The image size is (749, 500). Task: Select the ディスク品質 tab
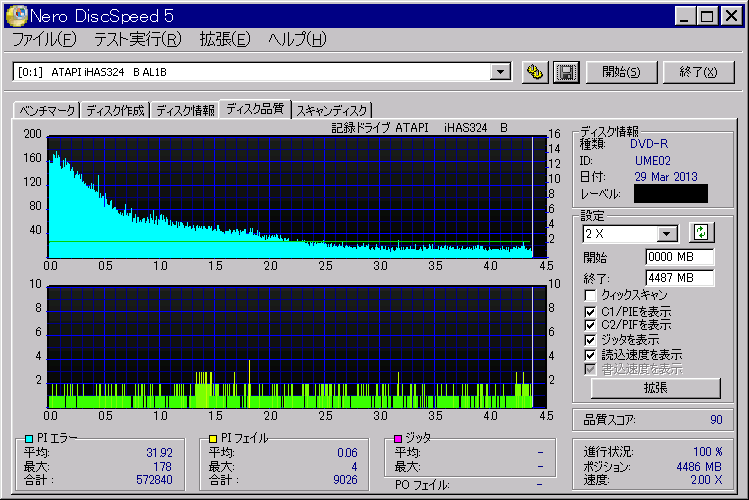pos(255,109)
